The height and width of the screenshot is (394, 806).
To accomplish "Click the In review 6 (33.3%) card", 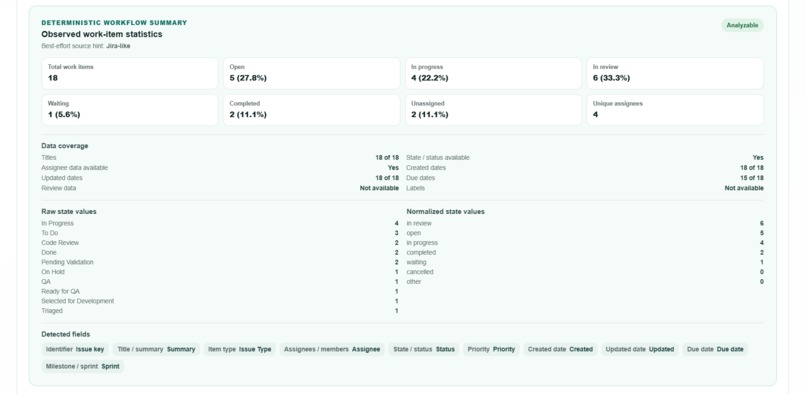I will click(675, 73).
